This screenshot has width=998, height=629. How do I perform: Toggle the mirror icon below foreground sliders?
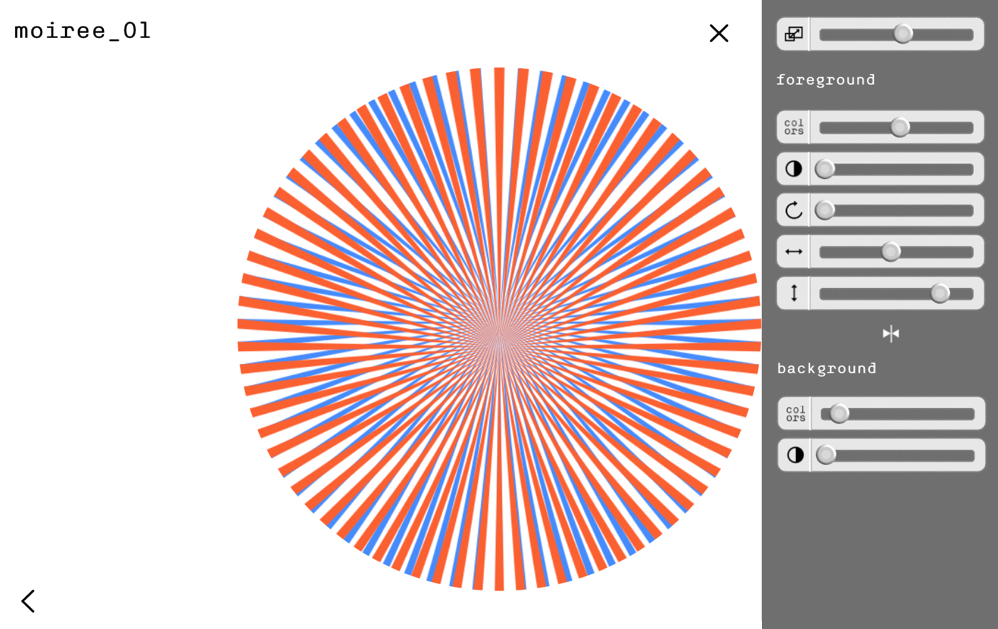tap(890, 334)
